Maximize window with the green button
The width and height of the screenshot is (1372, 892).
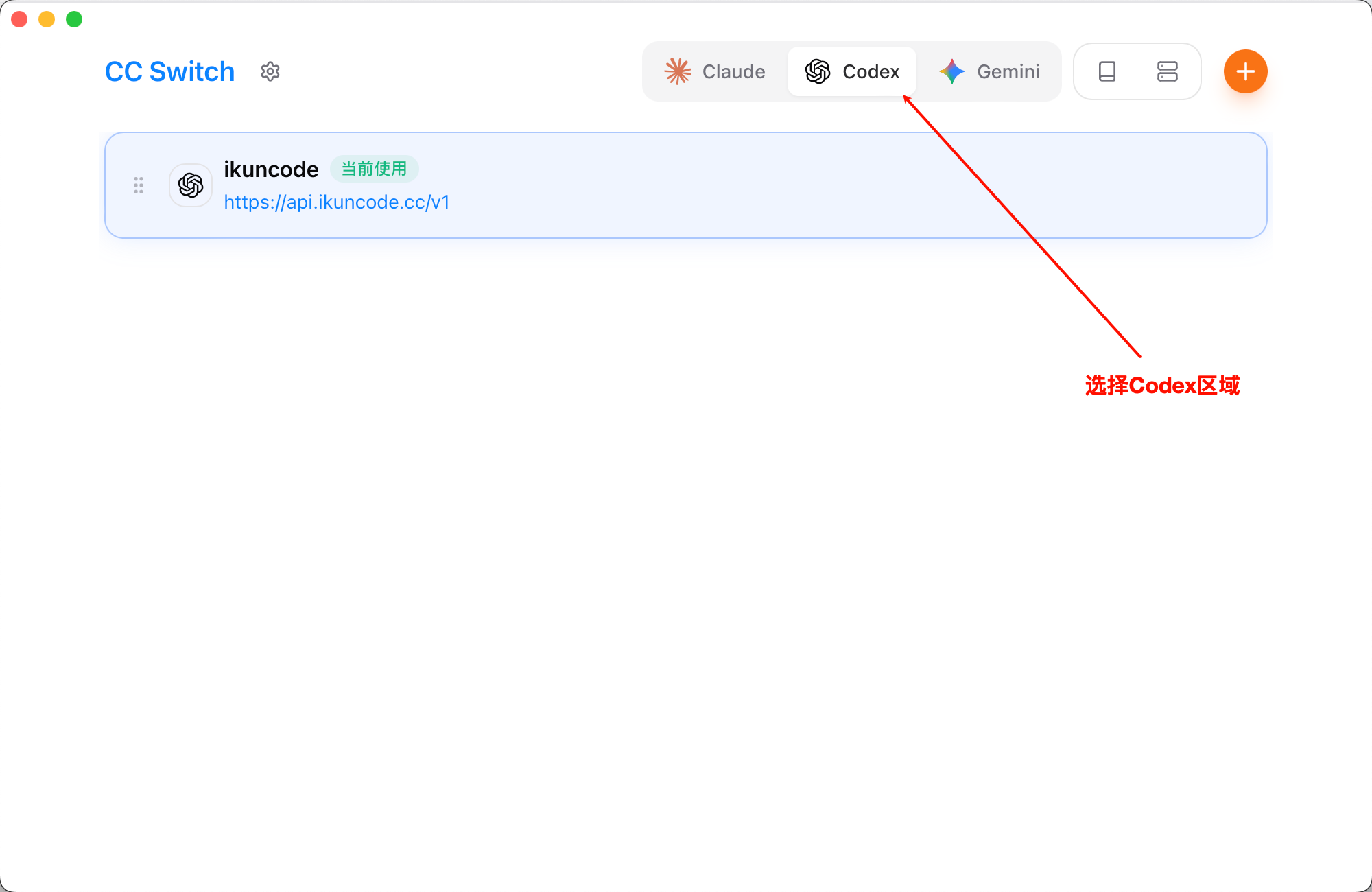74,19
